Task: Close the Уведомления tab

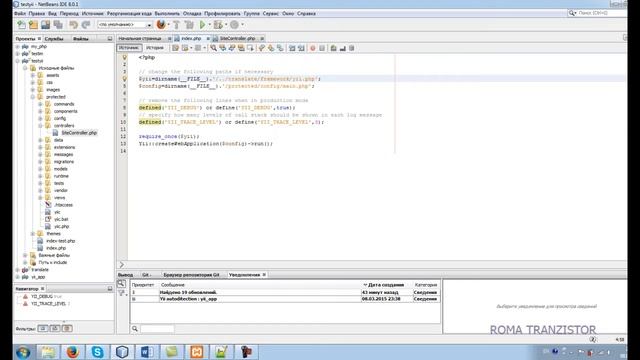Action: 264,275
